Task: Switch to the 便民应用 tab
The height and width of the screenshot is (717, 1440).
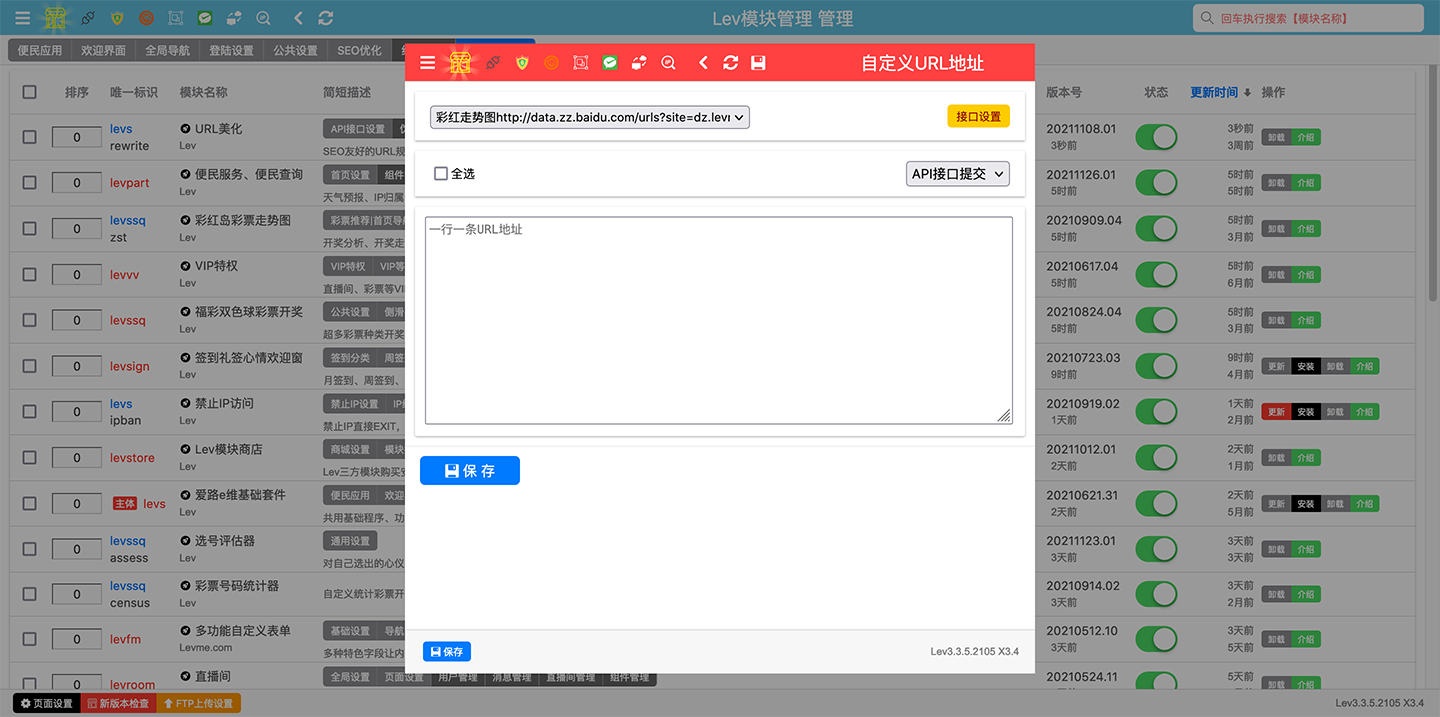Action: pyautogui.click(x=39, y=50)
